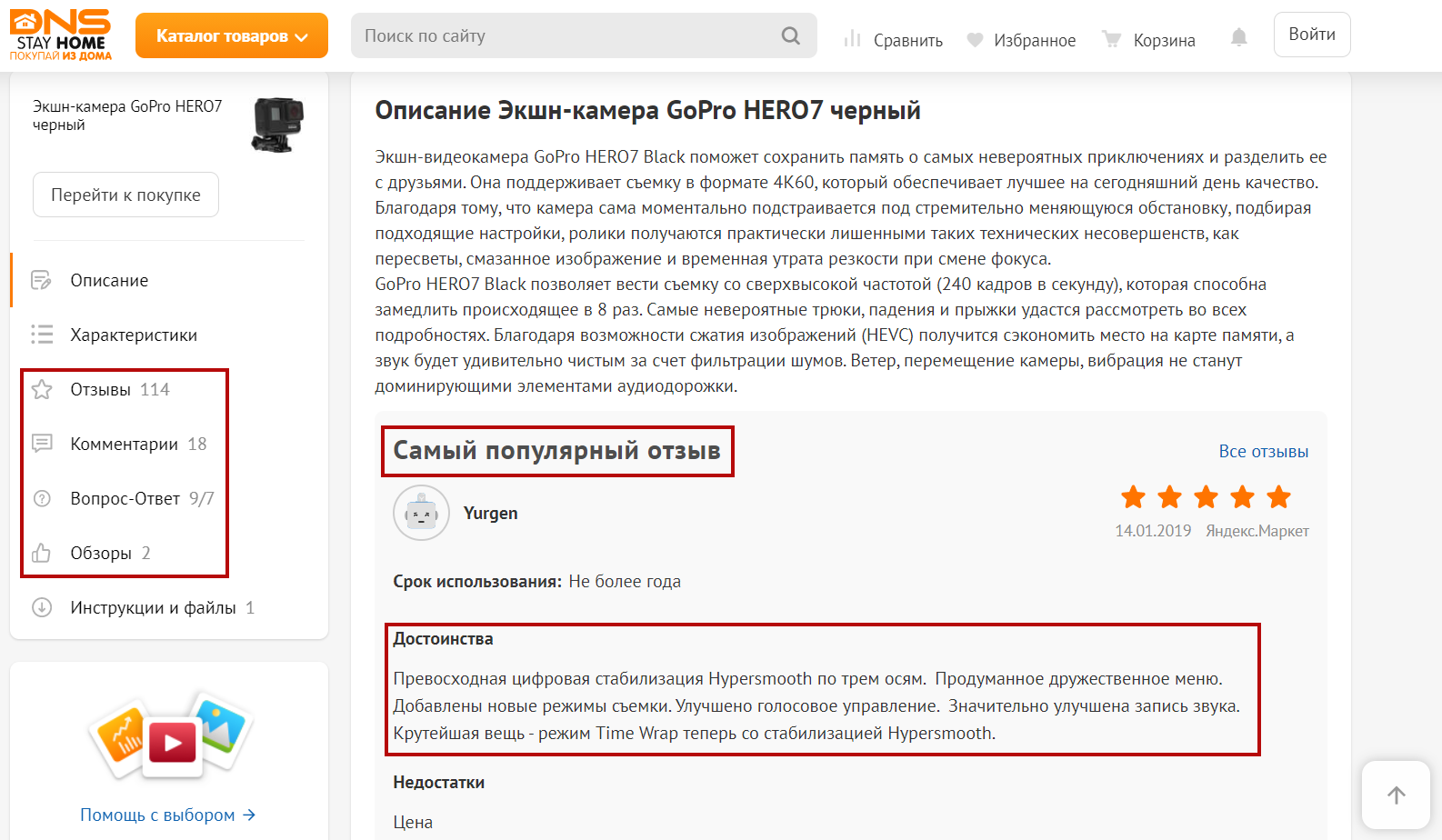Image resolution: width=1442 pixels, height=840 pixels.
Task: Click the Обзоры thumbs-up icon
Action: [42, 553]
